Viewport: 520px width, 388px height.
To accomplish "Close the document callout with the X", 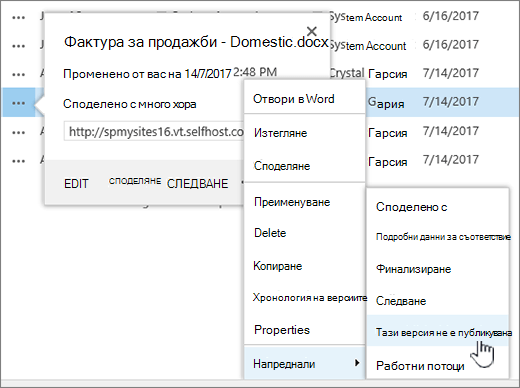I will pyautogui.click(x=312, y=31).
